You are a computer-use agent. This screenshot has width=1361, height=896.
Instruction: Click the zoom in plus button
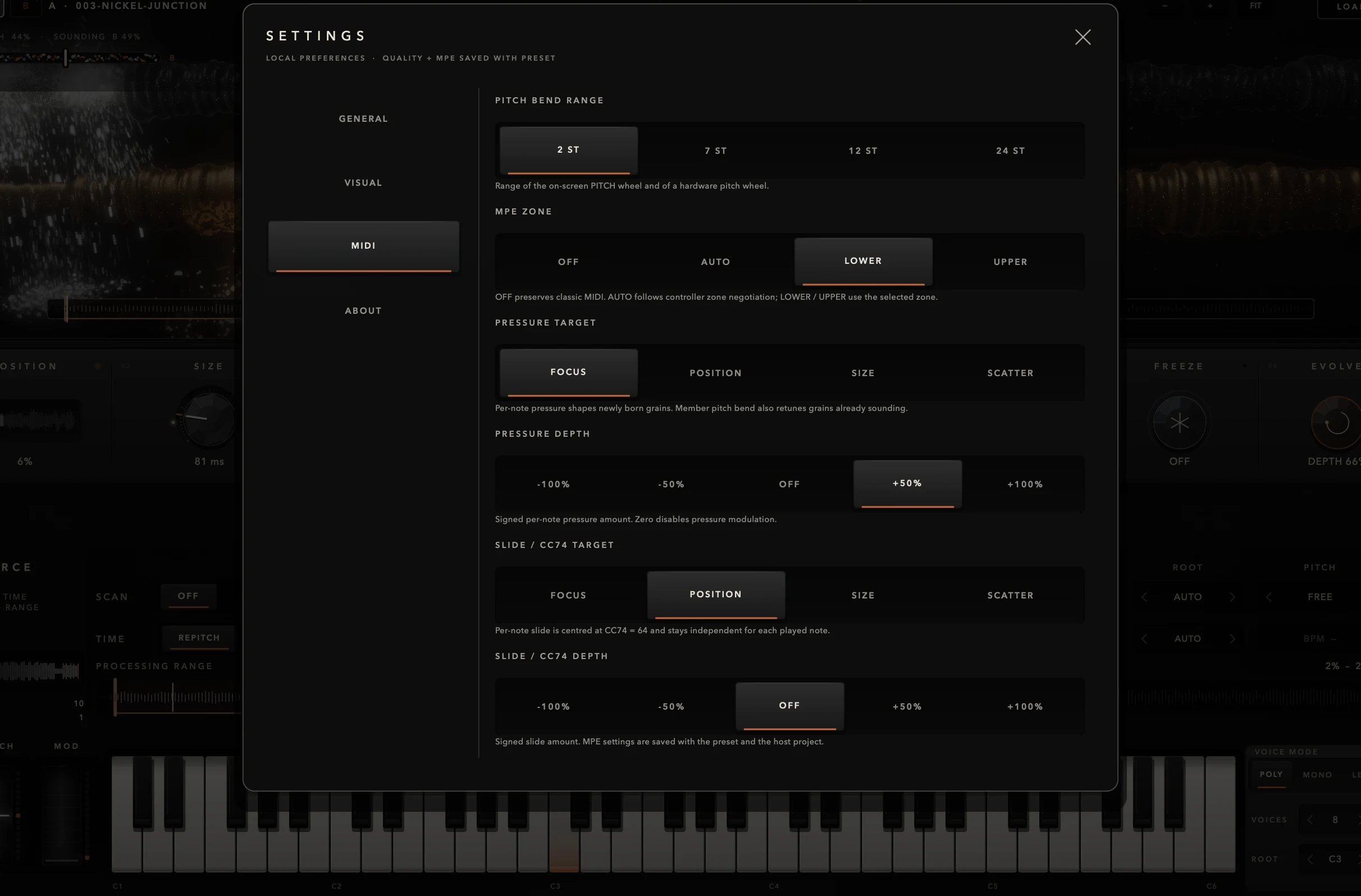(x=1210, y=6)
